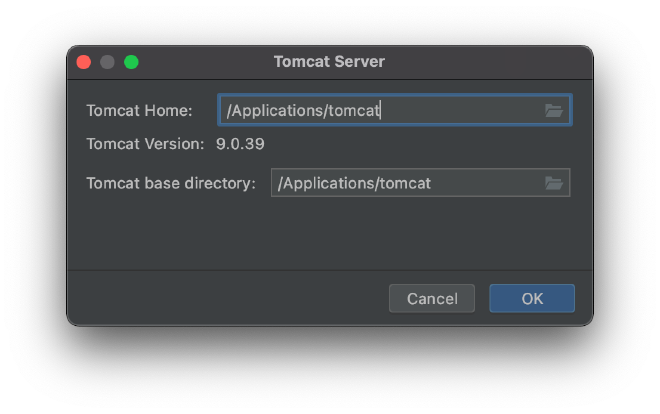This screenshot has height=414, width=660.
Task: Click the green zoom window button
Action: (x=131, y=62)
